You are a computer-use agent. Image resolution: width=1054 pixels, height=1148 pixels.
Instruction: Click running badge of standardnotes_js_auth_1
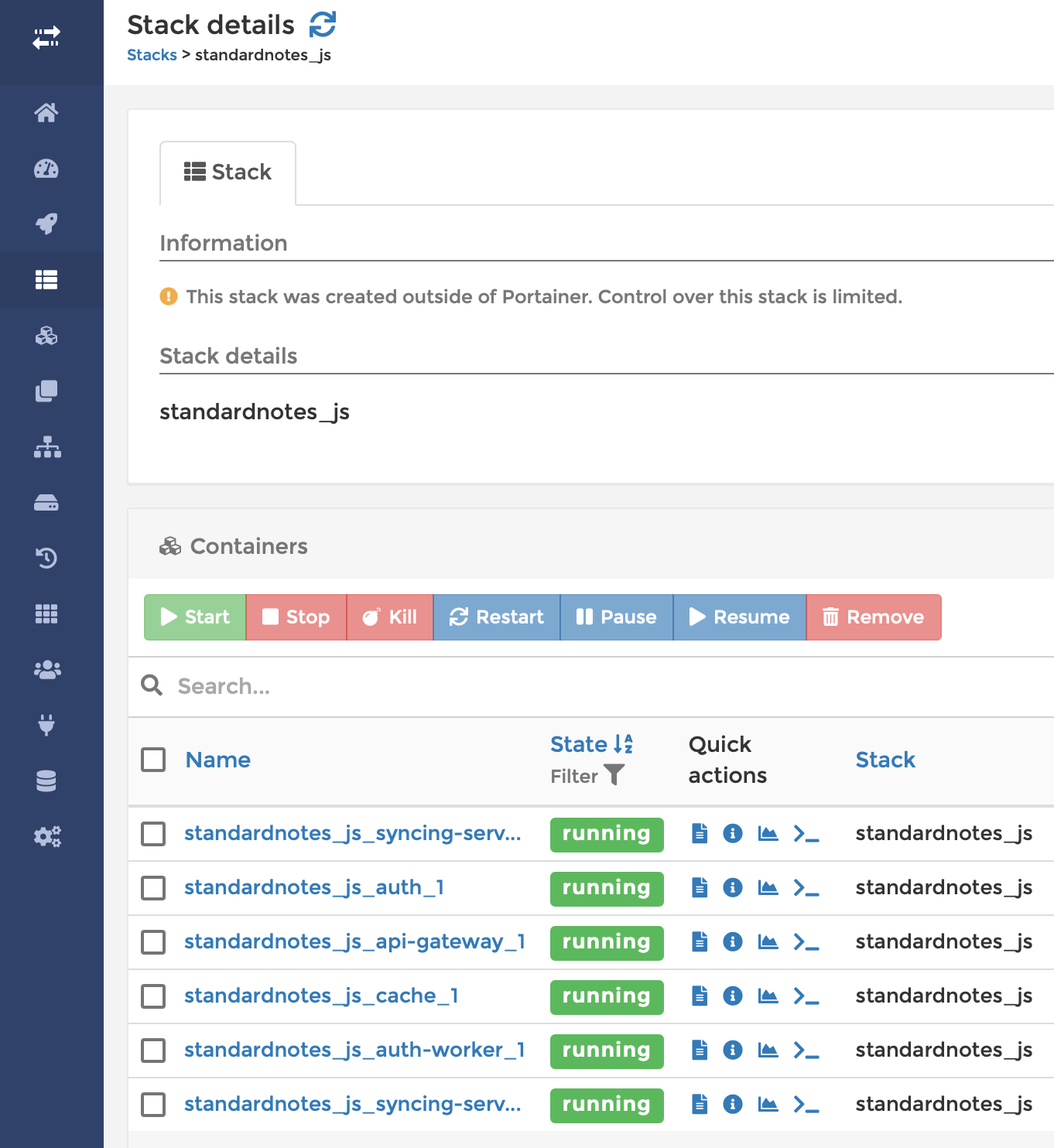(x=607, y=889)
